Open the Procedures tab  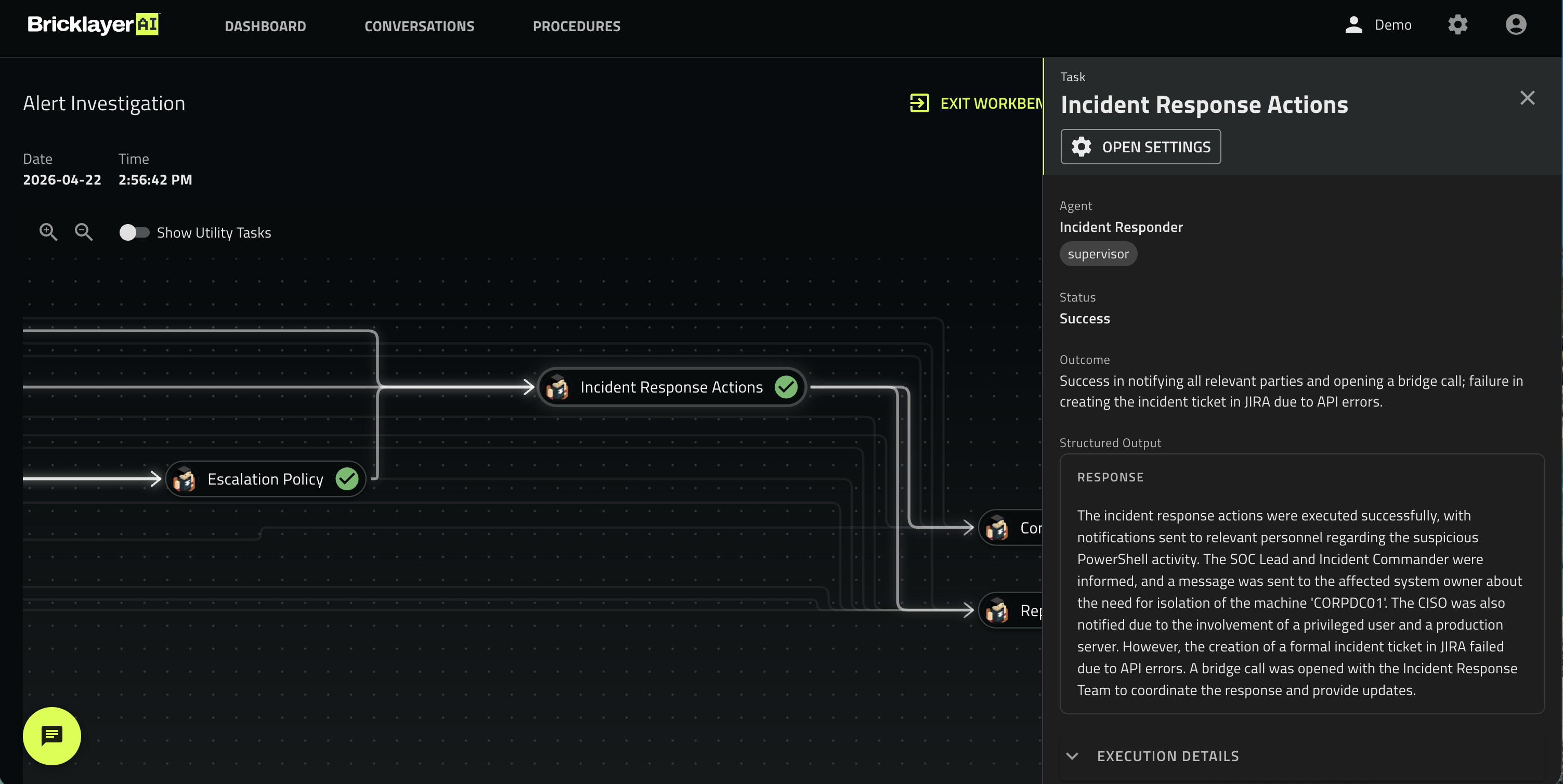577,26
